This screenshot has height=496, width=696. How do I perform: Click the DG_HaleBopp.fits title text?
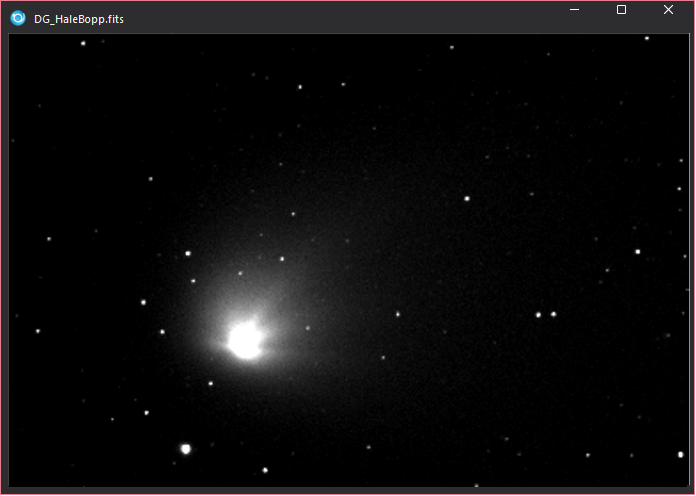click(x=79, y=19)
